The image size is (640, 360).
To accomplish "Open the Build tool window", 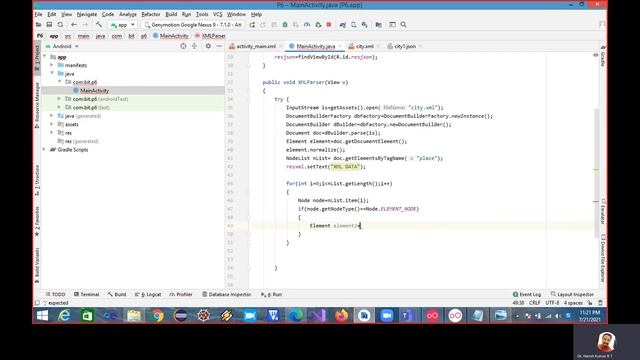I will click(x=117, y=294).
